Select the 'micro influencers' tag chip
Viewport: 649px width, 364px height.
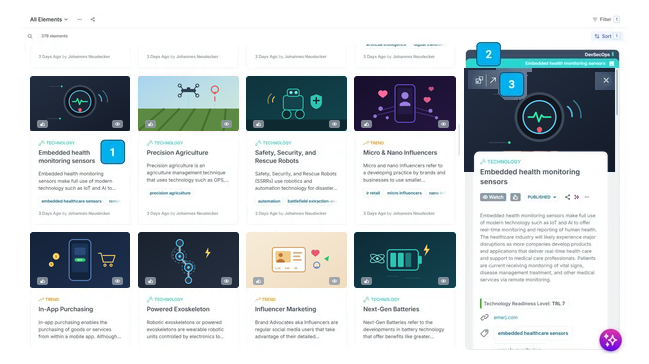[x=404, y=193]
